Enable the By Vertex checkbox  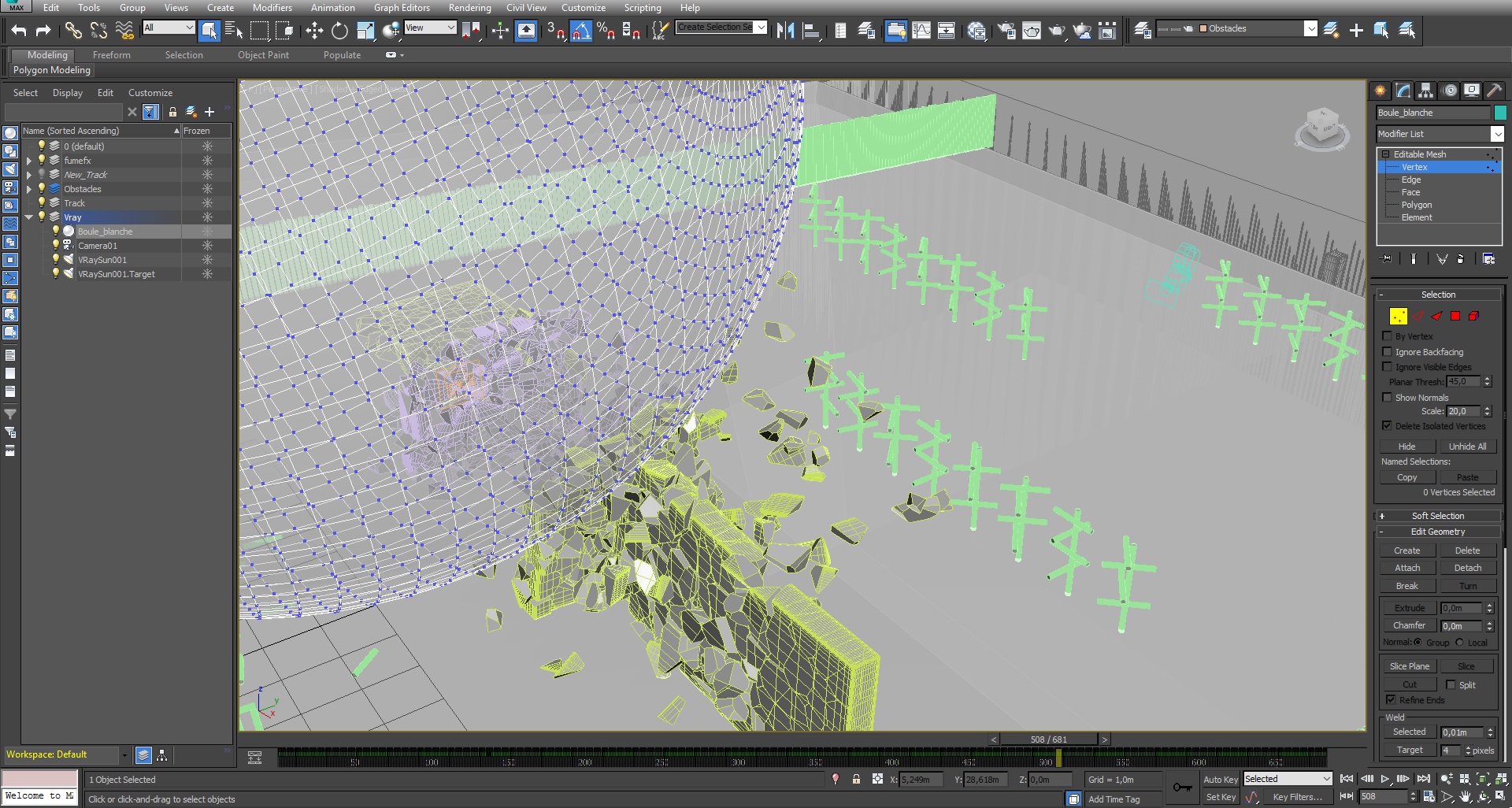tap(1388, 336)
